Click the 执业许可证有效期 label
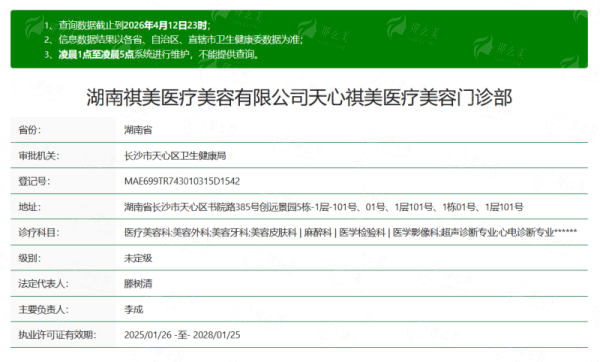Viewport: 600px width, 362px height. (x=57, y=335)
